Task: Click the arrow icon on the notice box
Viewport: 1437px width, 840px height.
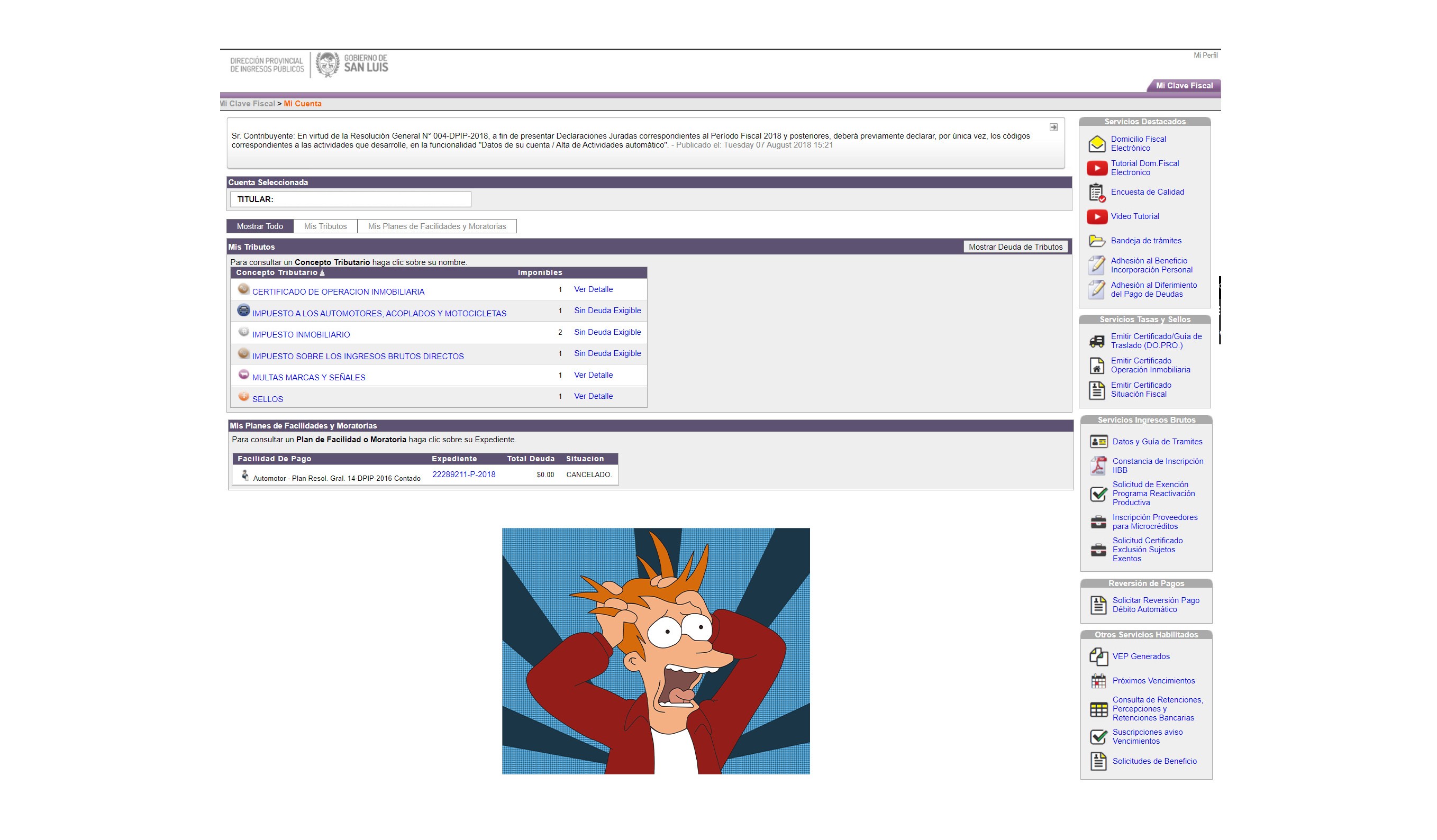Action: 1053,127
